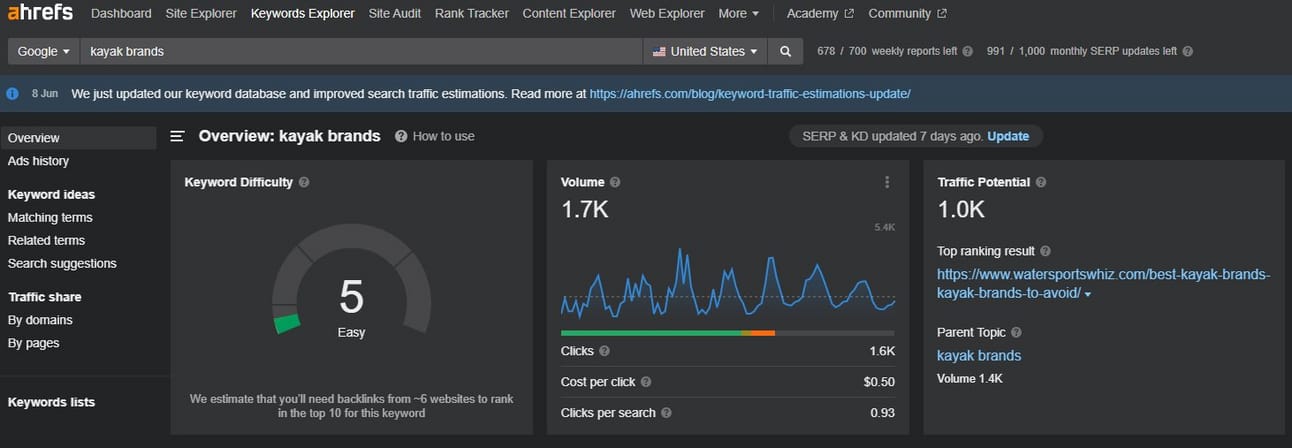Open the Volume card three-dot menu
The width and height of the screenshot is (1292, 448).
(x=887, y=182)
